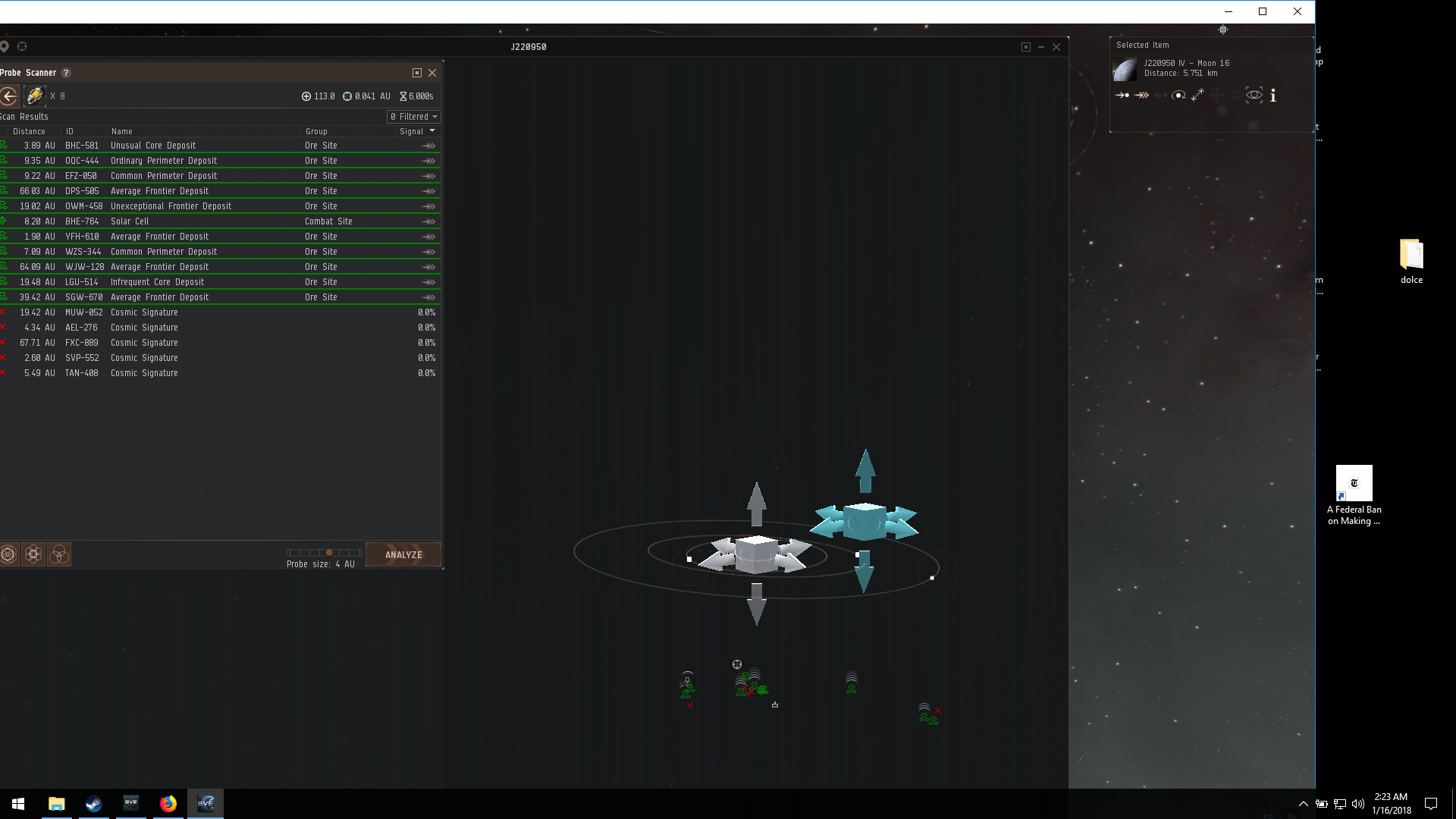Open the Filtered results dropdown
This screenshot has height=819, width=1456.
414,117
